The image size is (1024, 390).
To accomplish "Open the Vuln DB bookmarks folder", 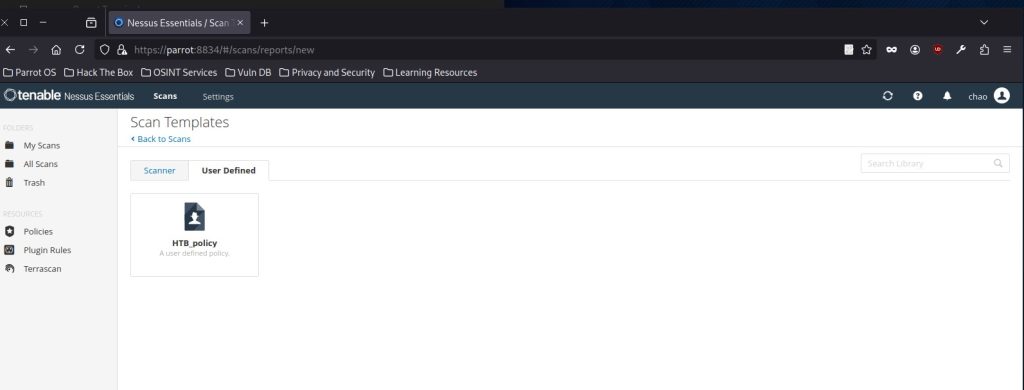I will [249, 73].
